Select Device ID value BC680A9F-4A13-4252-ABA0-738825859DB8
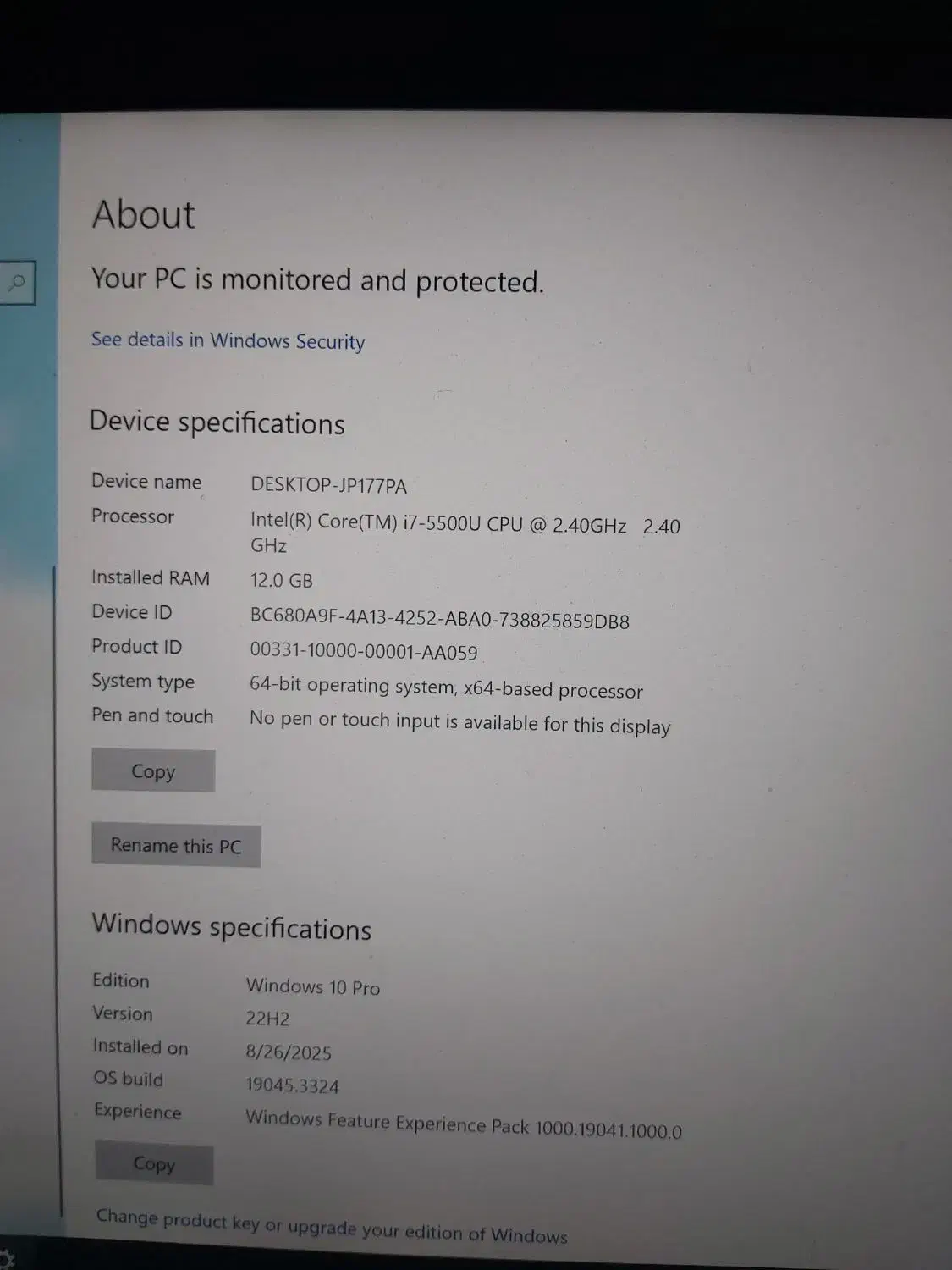Viewport: 952px width, 1270px height. pyautogui.click(x=439, y=618)
